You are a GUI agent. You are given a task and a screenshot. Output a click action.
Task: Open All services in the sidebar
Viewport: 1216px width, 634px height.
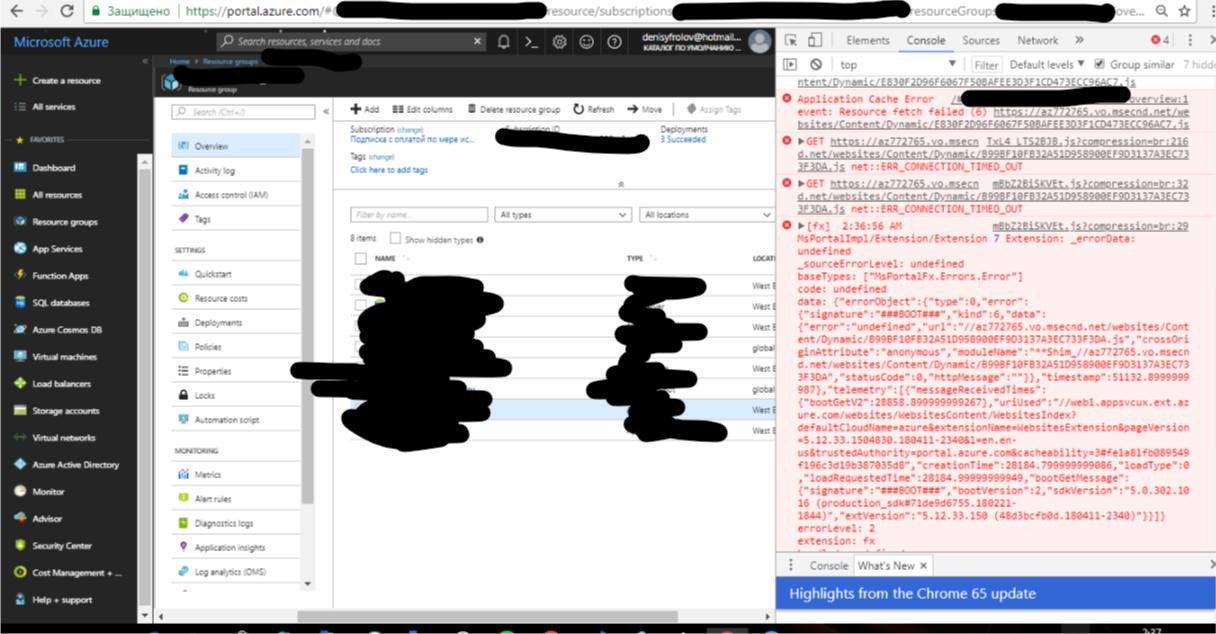coord(52,107)
